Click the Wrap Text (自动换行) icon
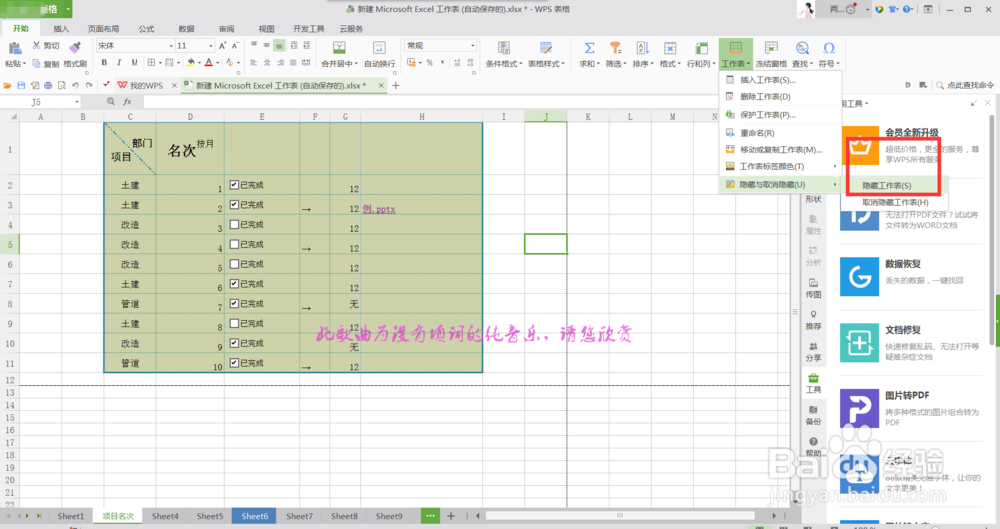 (379, 48)
